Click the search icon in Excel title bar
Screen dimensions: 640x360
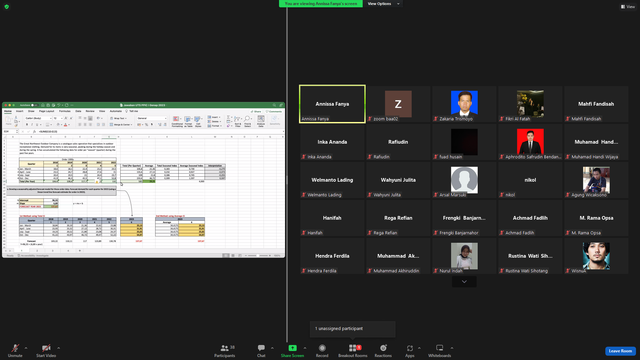[274, 105]
